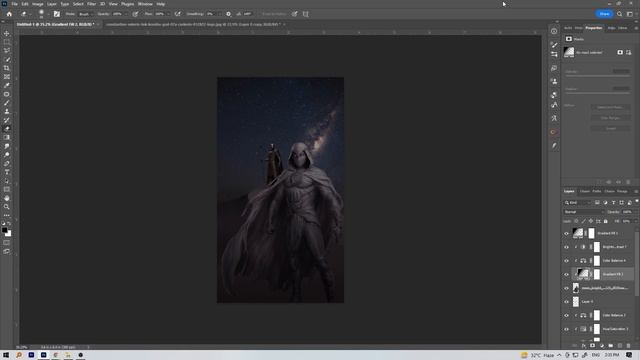Open the Image menu
This screenshot has width=640, height=360.
click(38, 4)
